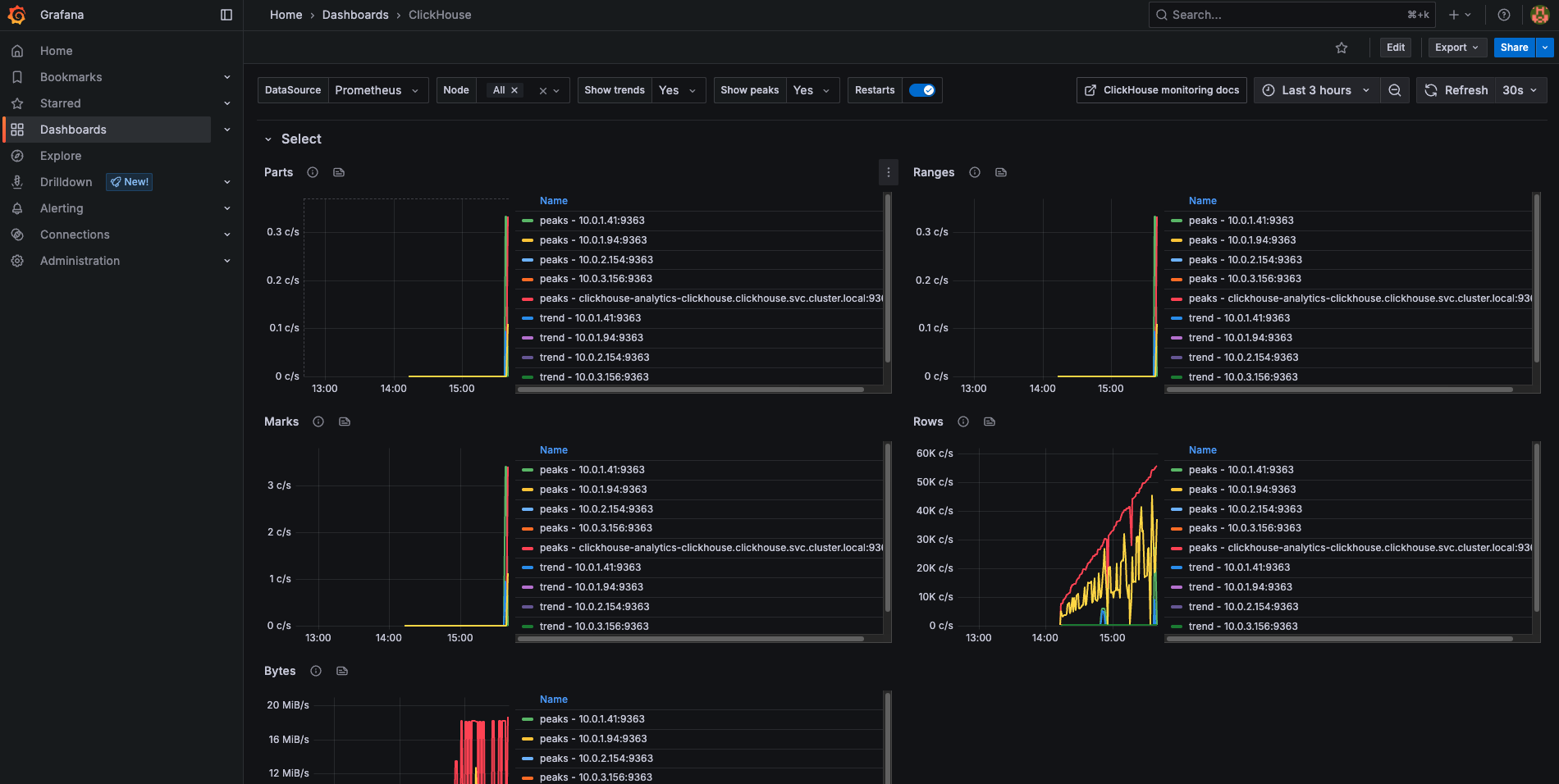The height and width of the screenshot is (784, 1559).
Task: Open the Help question mark icon
Action: point(1503,15)
